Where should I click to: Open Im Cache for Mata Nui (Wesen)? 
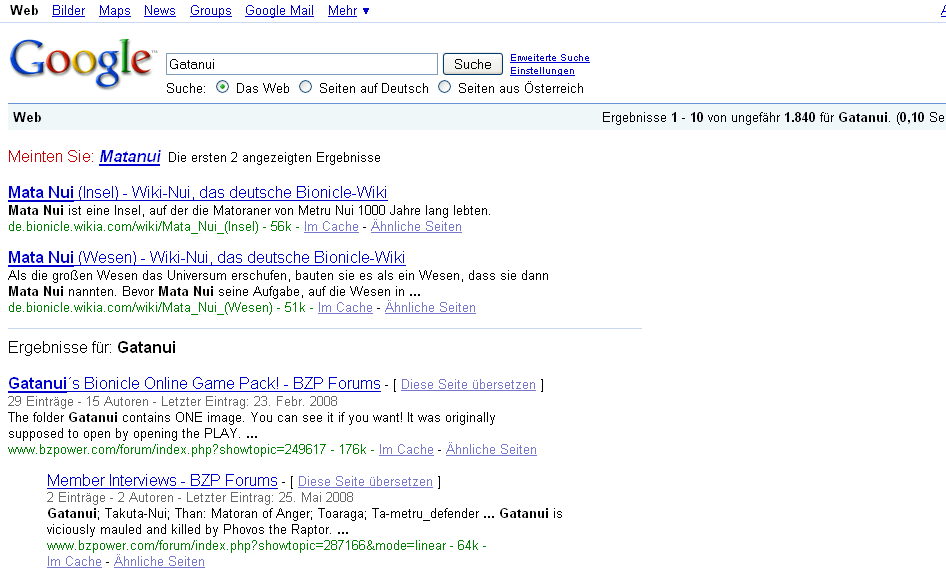[x=345, y=308]
